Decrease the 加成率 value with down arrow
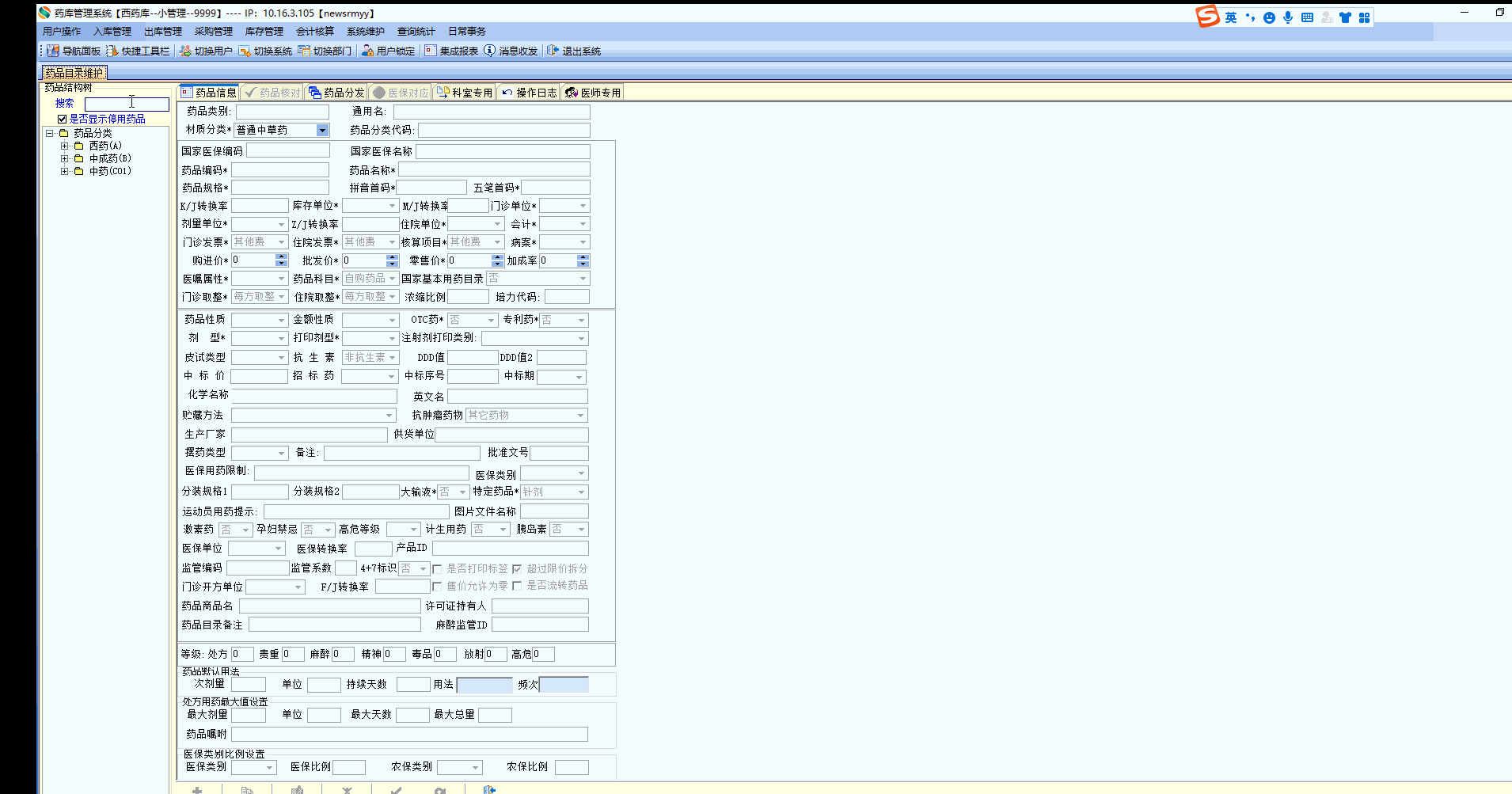 583,264
